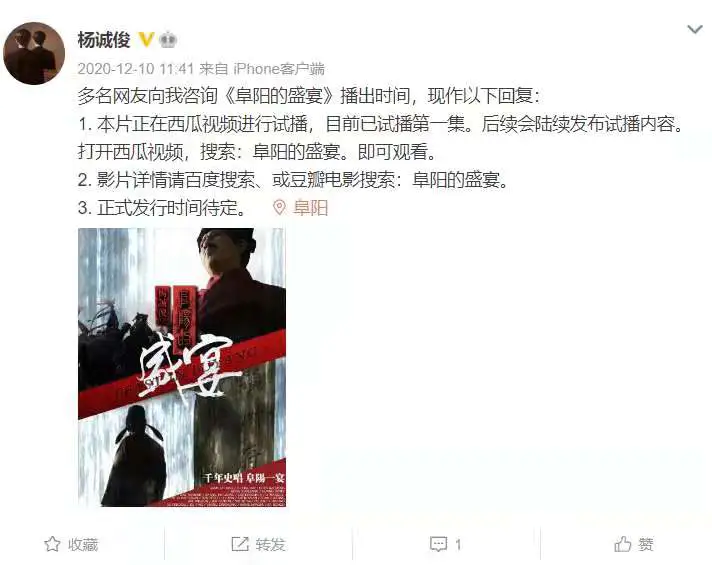The image size is (712, 565).
Task: Click the thumbs-up like icon
Action: pos(623,544)
